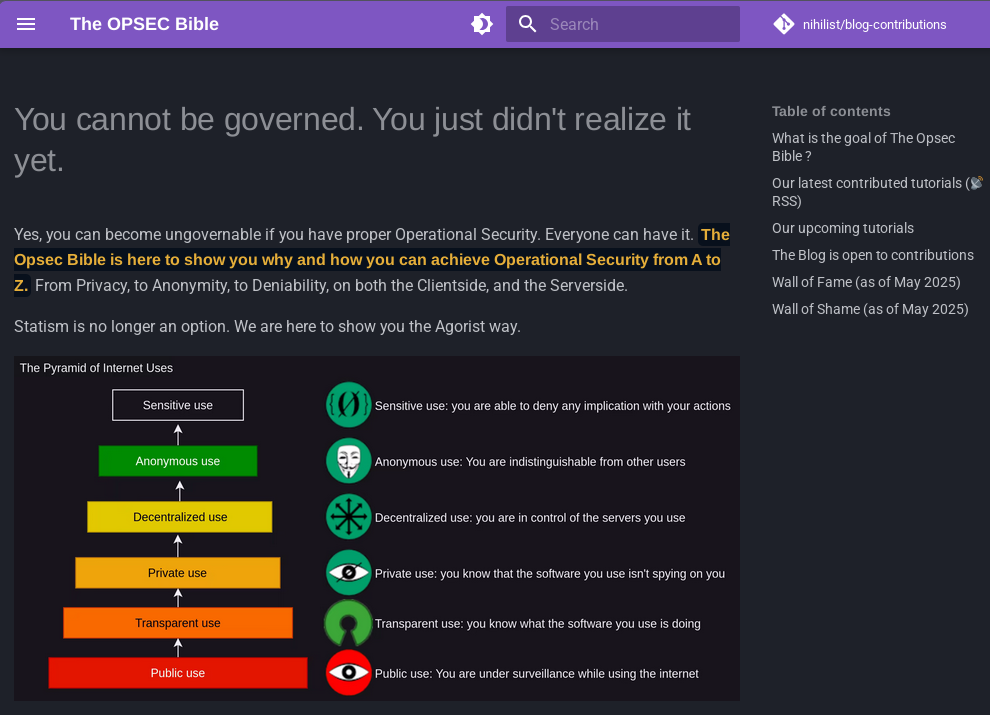This screenshot has height=715, width=990.
Task: Click in the Search input field
Action: [640, 24]
